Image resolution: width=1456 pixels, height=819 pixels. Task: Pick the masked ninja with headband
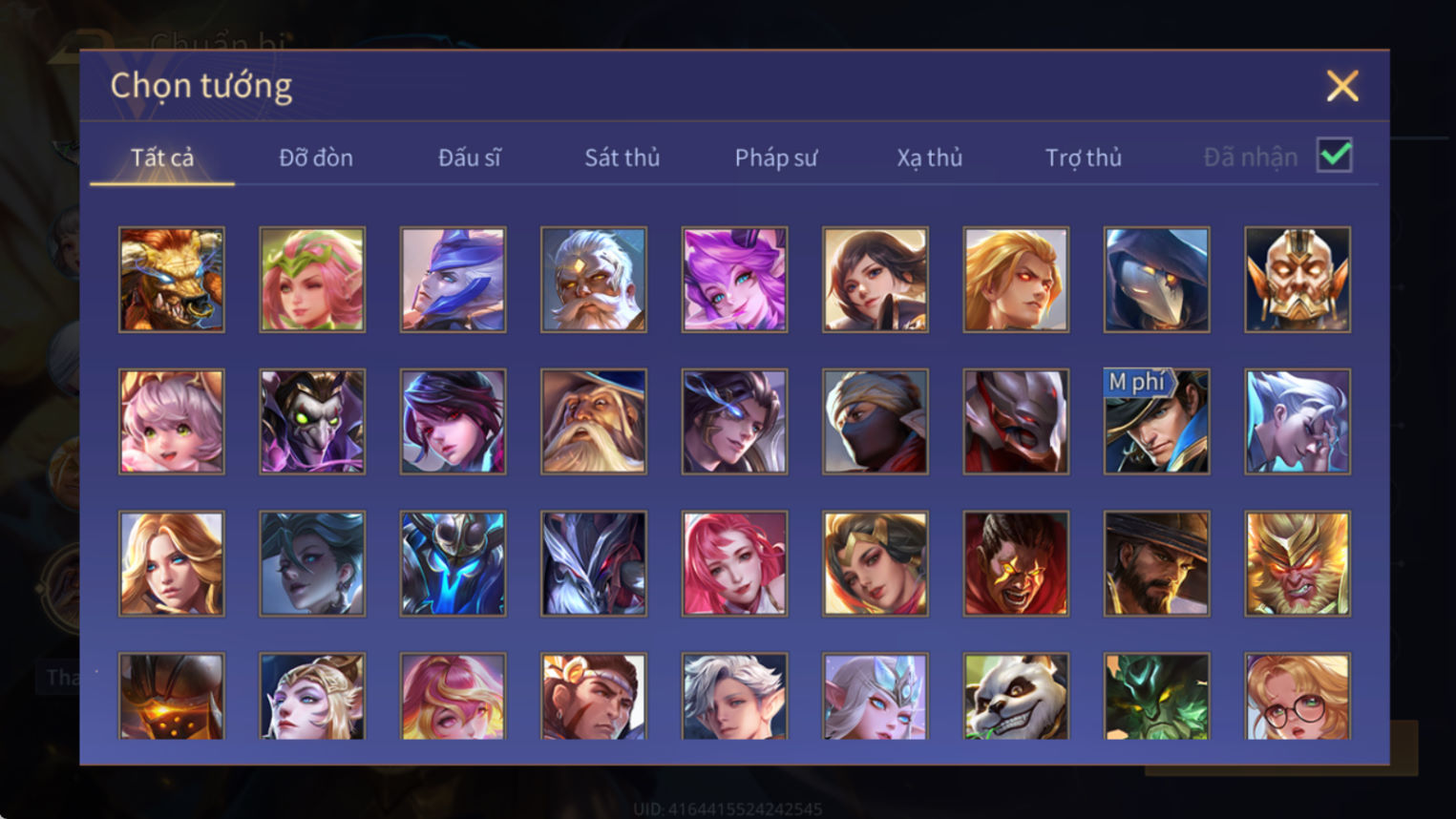(875, 421)
